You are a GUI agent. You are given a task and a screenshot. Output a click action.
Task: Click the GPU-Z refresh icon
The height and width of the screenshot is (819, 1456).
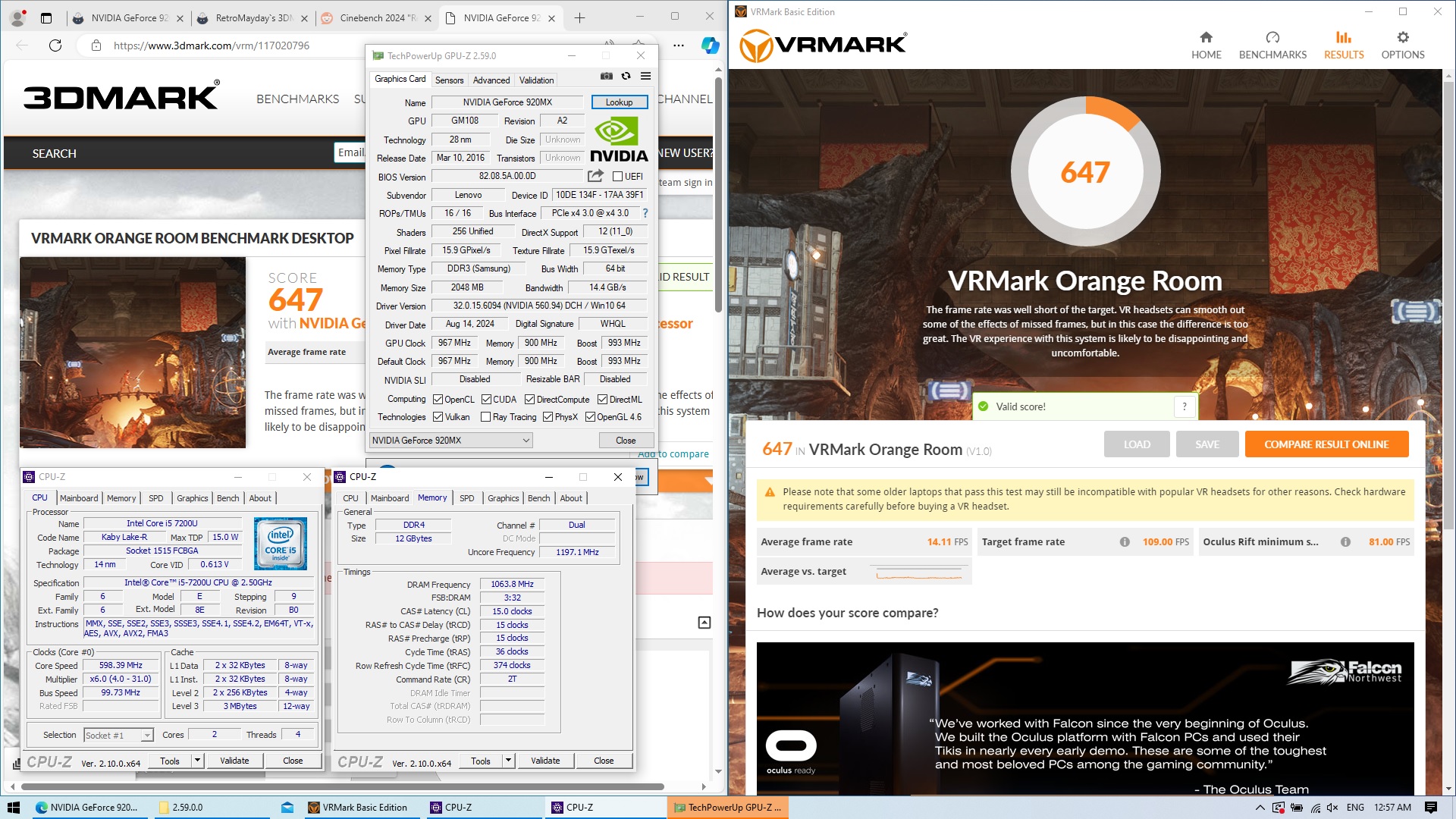(x=626, y=77)
